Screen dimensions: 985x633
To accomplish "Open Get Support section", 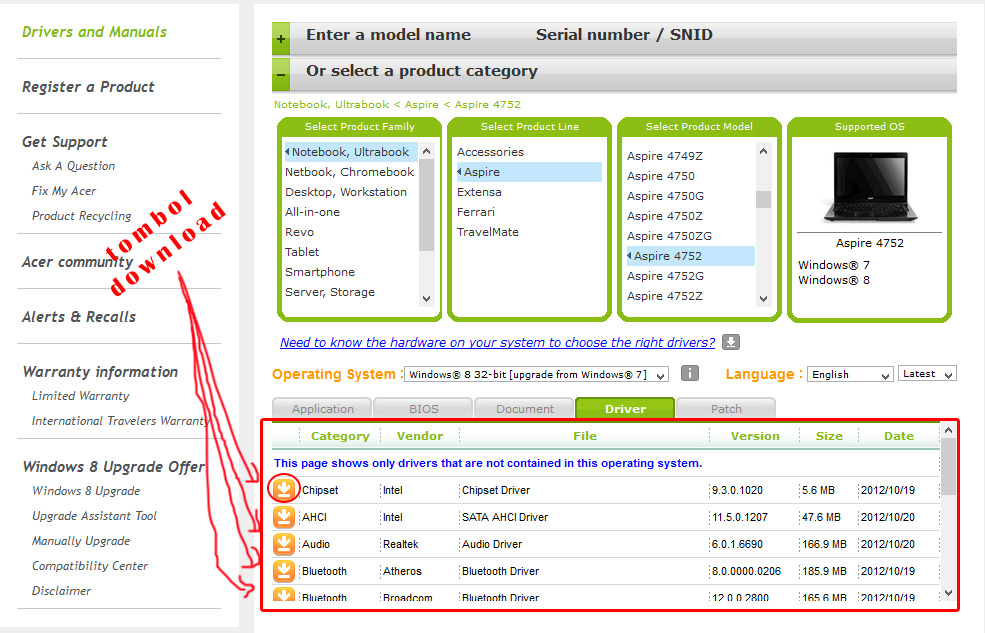I will [x=65, y=142].
